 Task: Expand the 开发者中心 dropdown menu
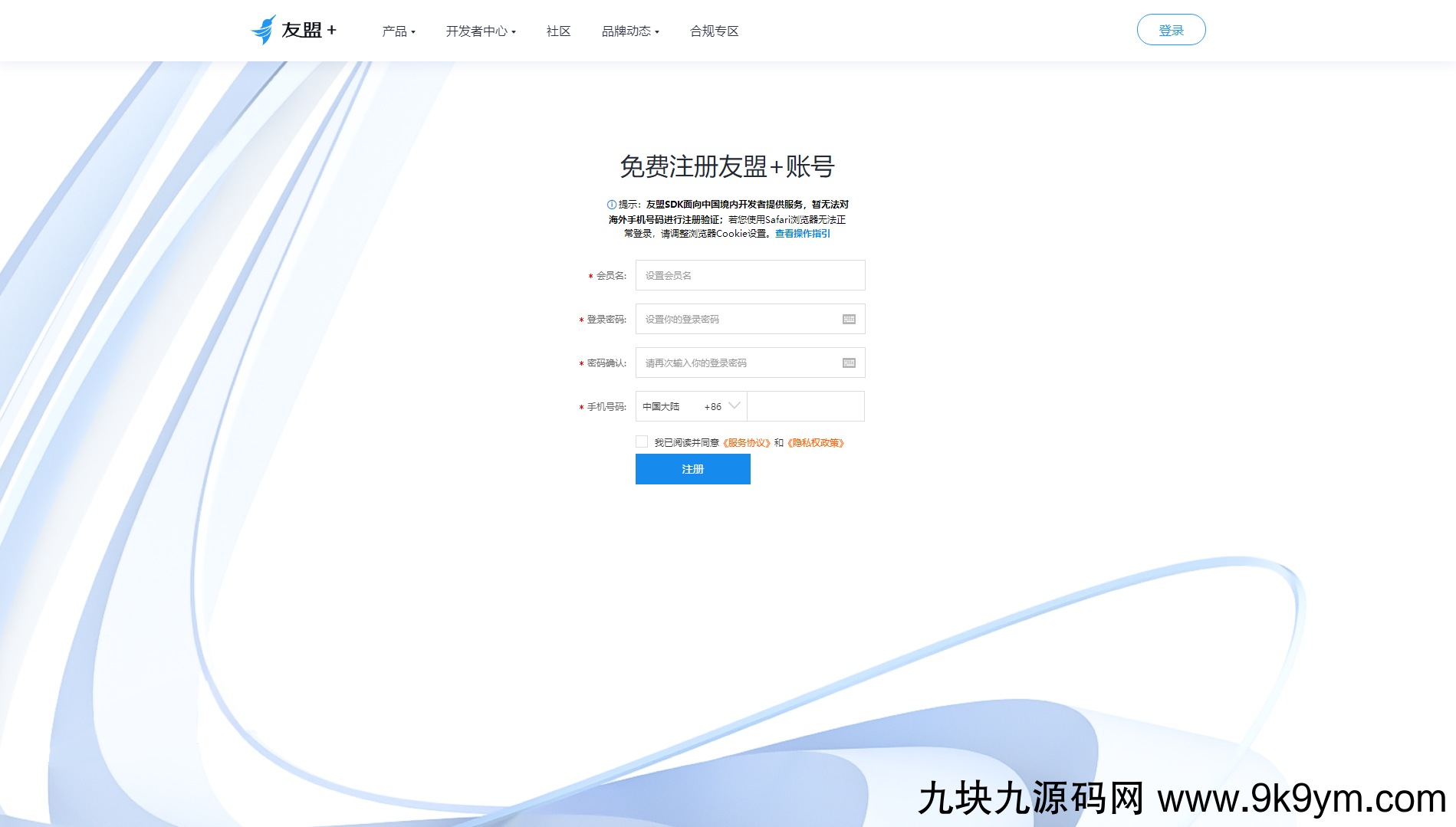[481, 31]
